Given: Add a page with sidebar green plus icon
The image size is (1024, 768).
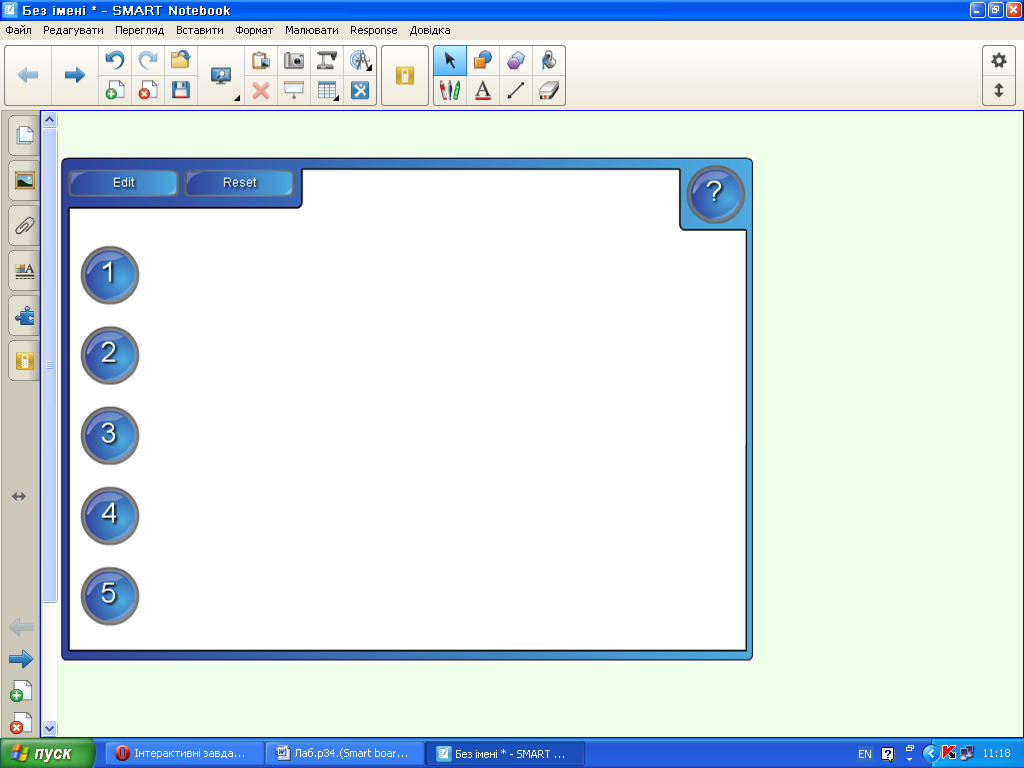Looking at the screenshot, I should tap(21, 691).
